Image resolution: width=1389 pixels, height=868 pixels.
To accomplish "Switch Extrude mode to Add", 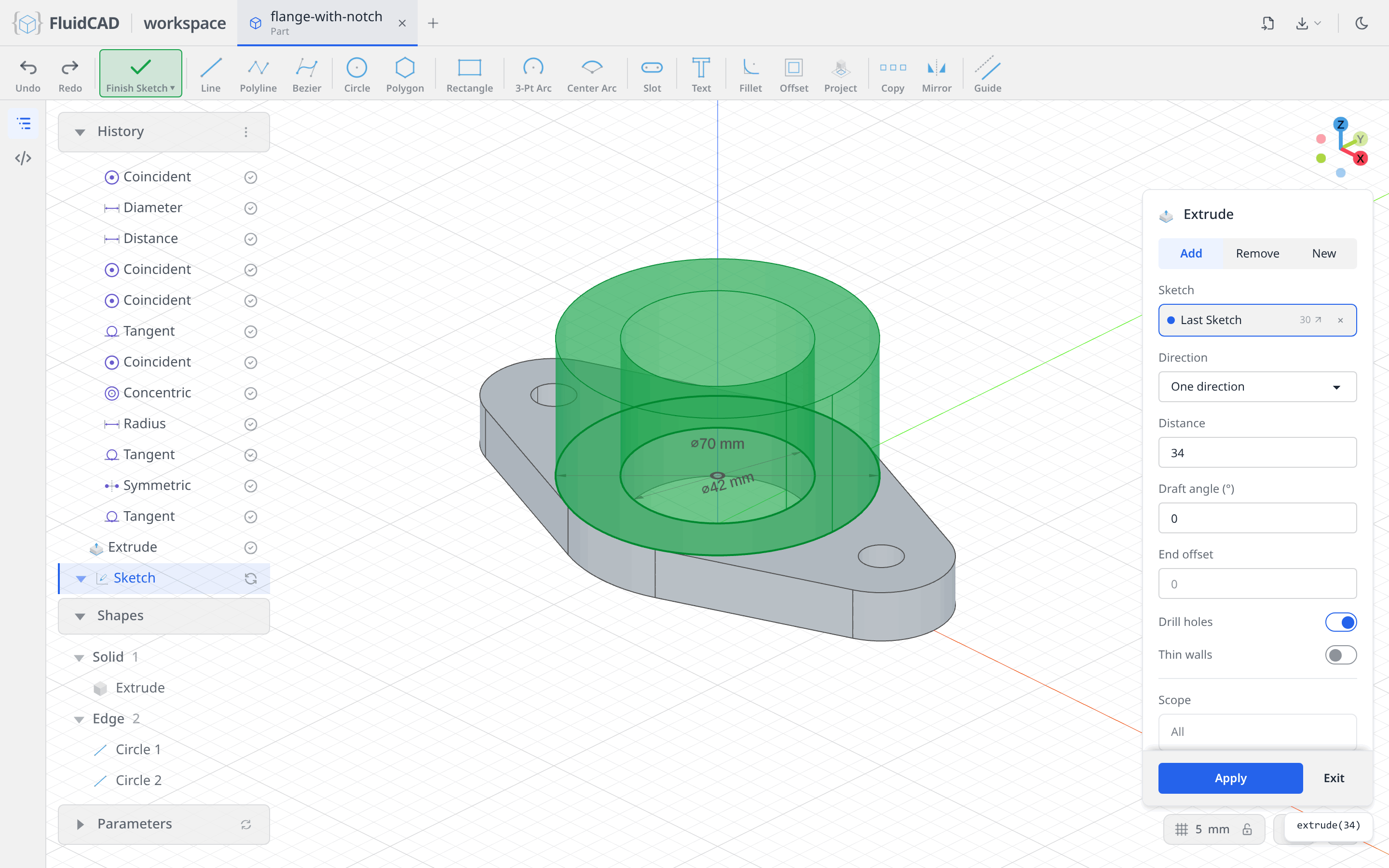I will coord(1190,253).
